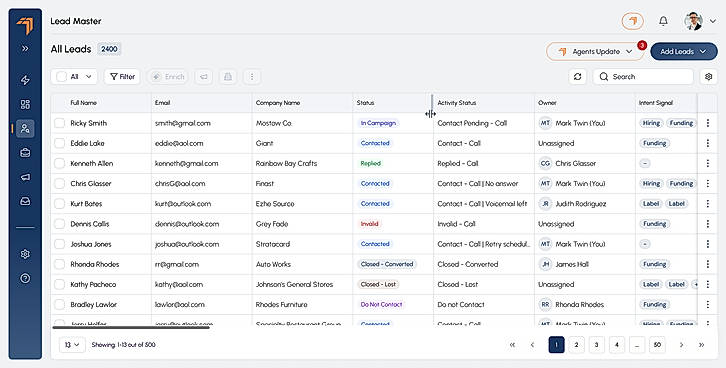The height and width of the screenshot is (368, 726).
Task: Click the Filter button
Action: point(122,77)
